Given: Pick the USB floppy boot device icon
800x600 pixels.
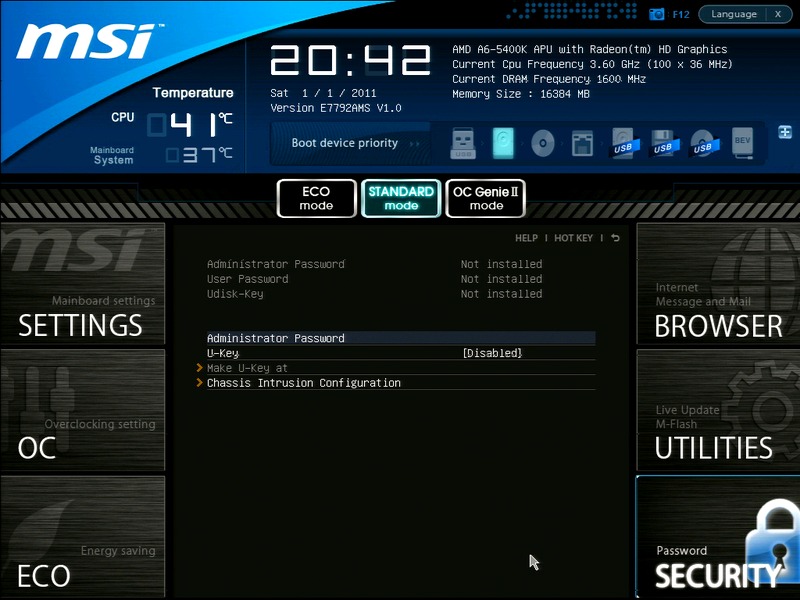Looking at the screenshot, I should point(661,144).
